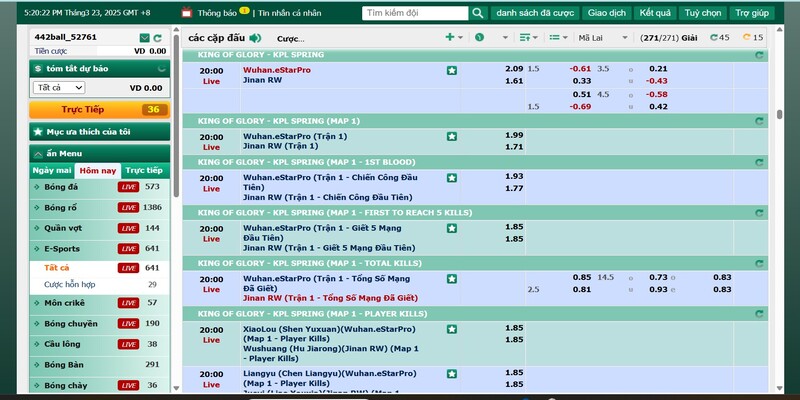The width and height of the screenshot is (800, 400).
Task: Open the list view dropdown in toolbar
Action: tap(559, 37)
